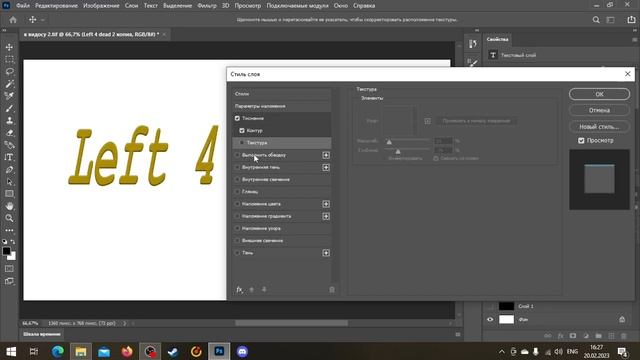Select the Lasso tool
The width and height of the screenshot is (640, 360).
(x=9, y=71)
